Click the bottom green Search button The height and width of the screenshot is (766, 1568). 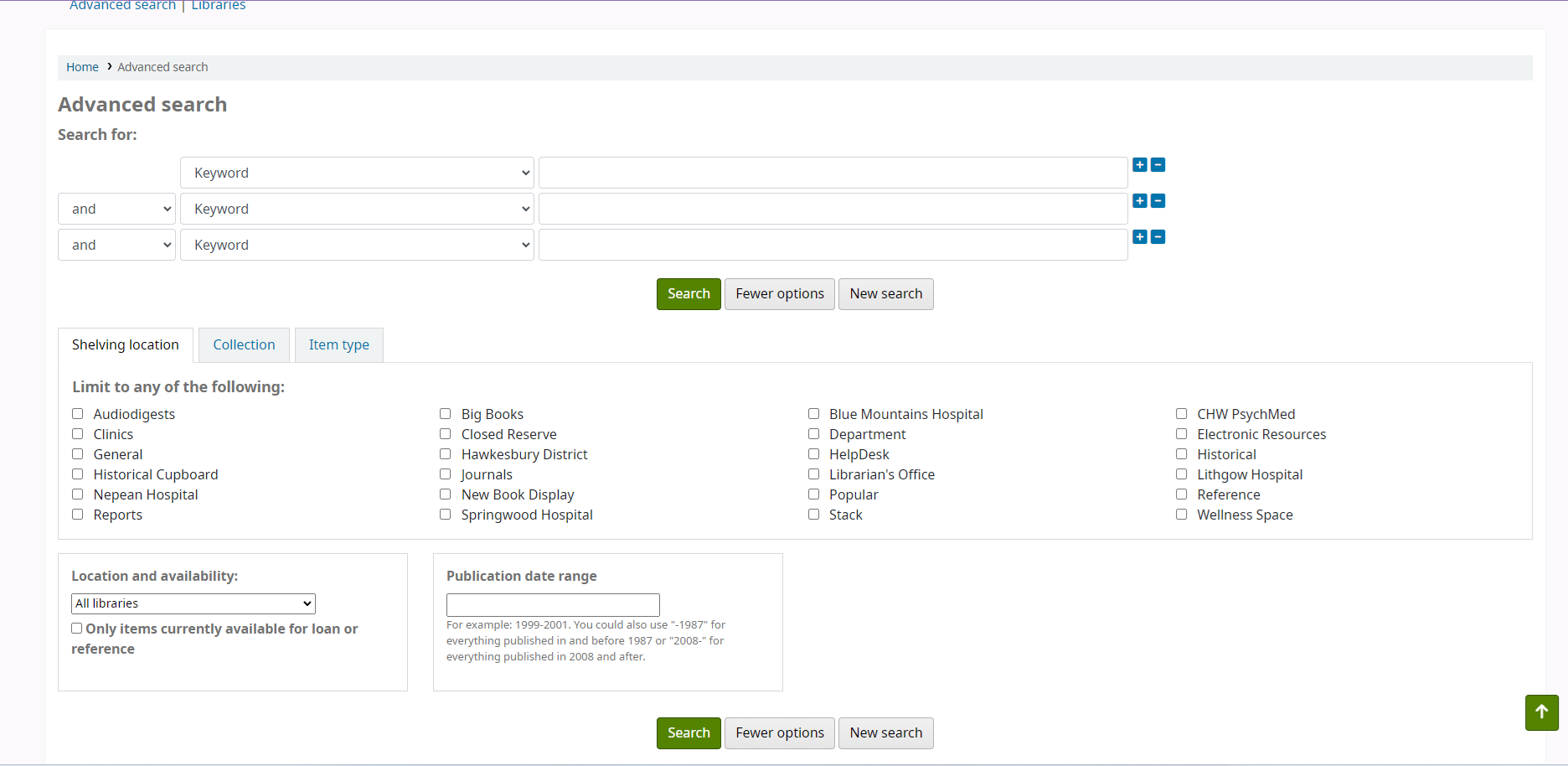click(689, 733)
